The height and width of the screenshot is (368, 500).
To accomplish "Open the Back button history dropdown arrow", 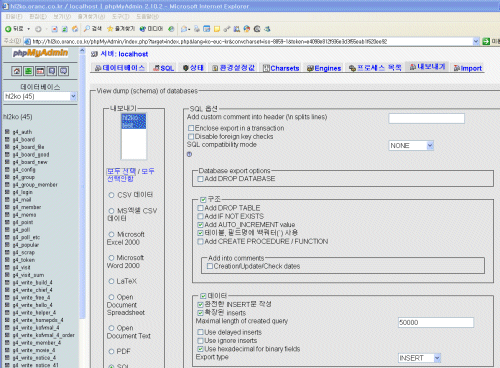I will (28, 29).
